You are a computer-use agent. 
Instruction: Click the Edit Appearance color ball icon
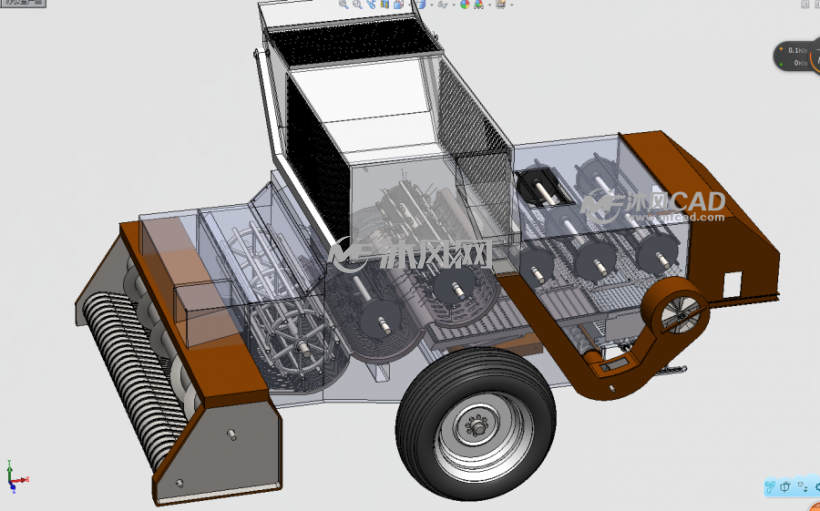coord(465,4)
